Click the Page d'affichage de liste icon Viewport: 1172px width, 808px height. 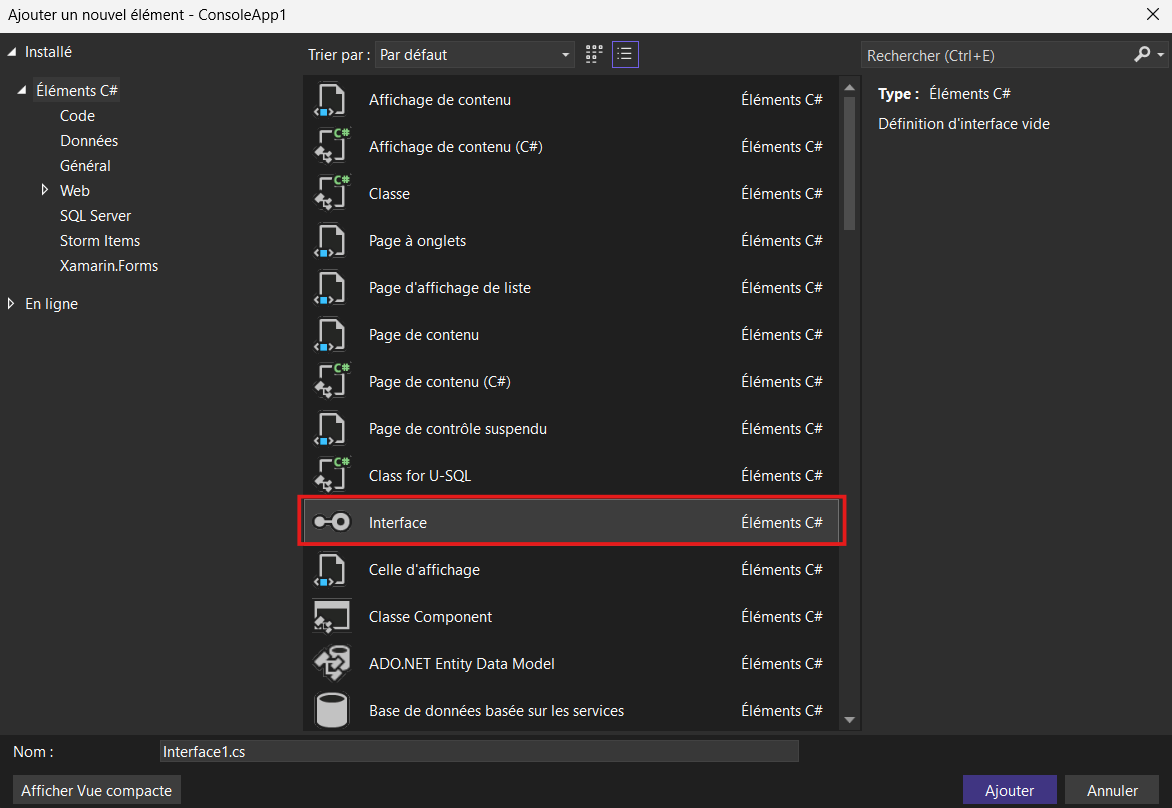point(331,288)
